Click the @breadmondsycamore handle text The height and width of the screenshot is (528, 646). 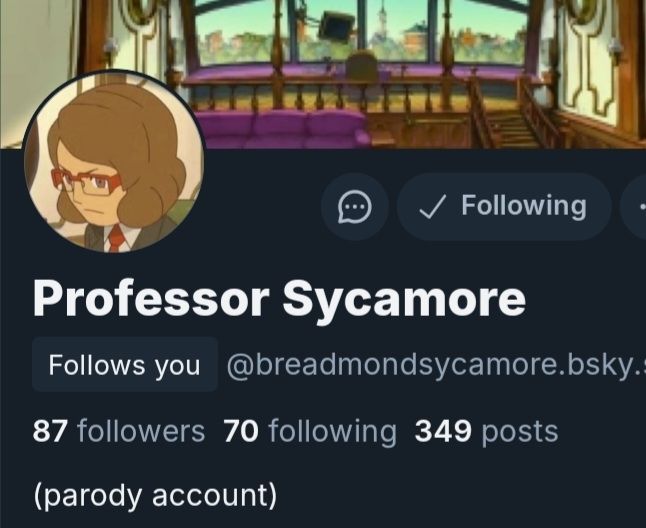(x=436, y=364)
